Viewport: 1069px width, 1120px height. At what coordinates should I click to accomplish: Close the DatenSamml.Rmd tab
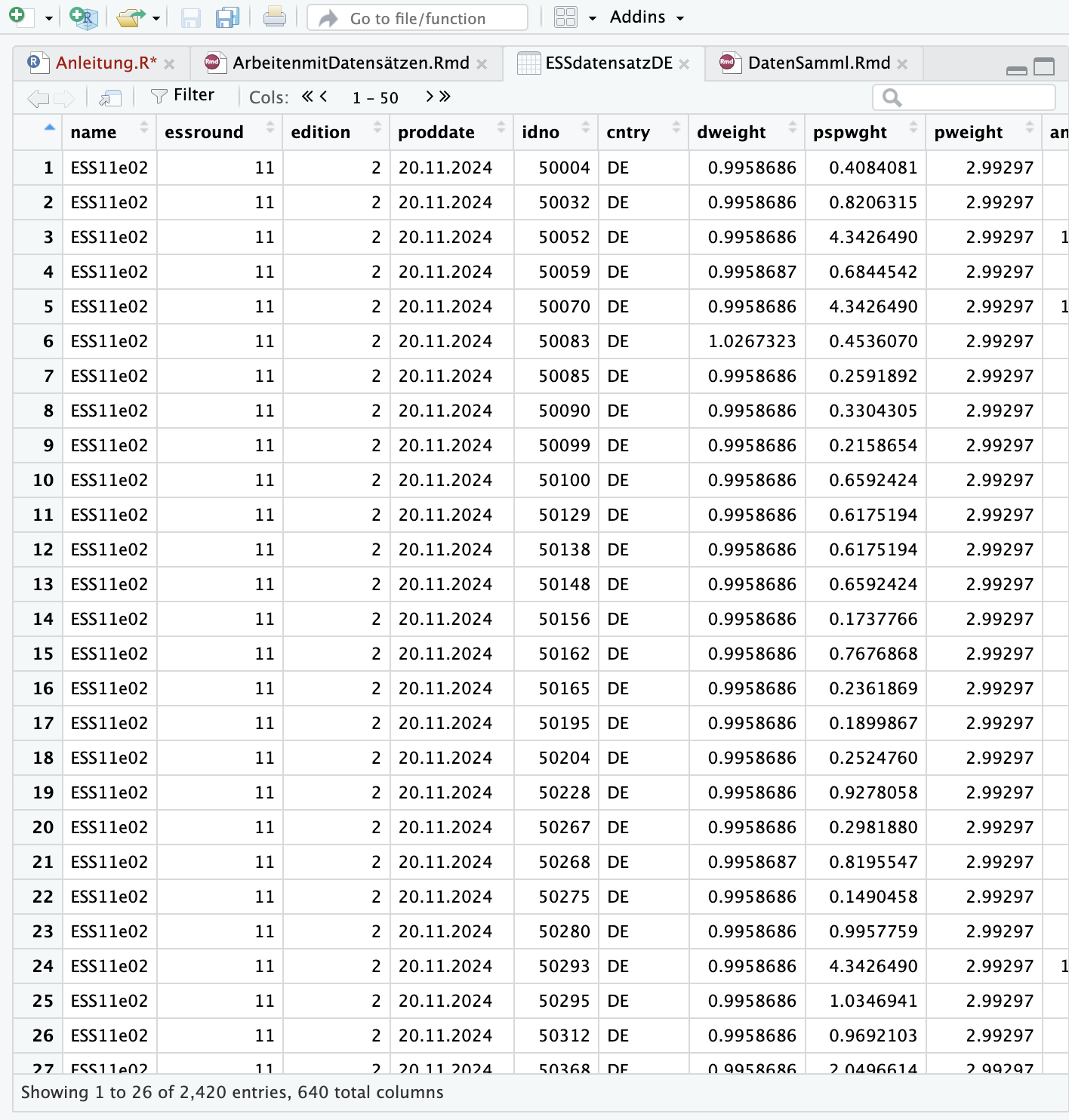902,64
